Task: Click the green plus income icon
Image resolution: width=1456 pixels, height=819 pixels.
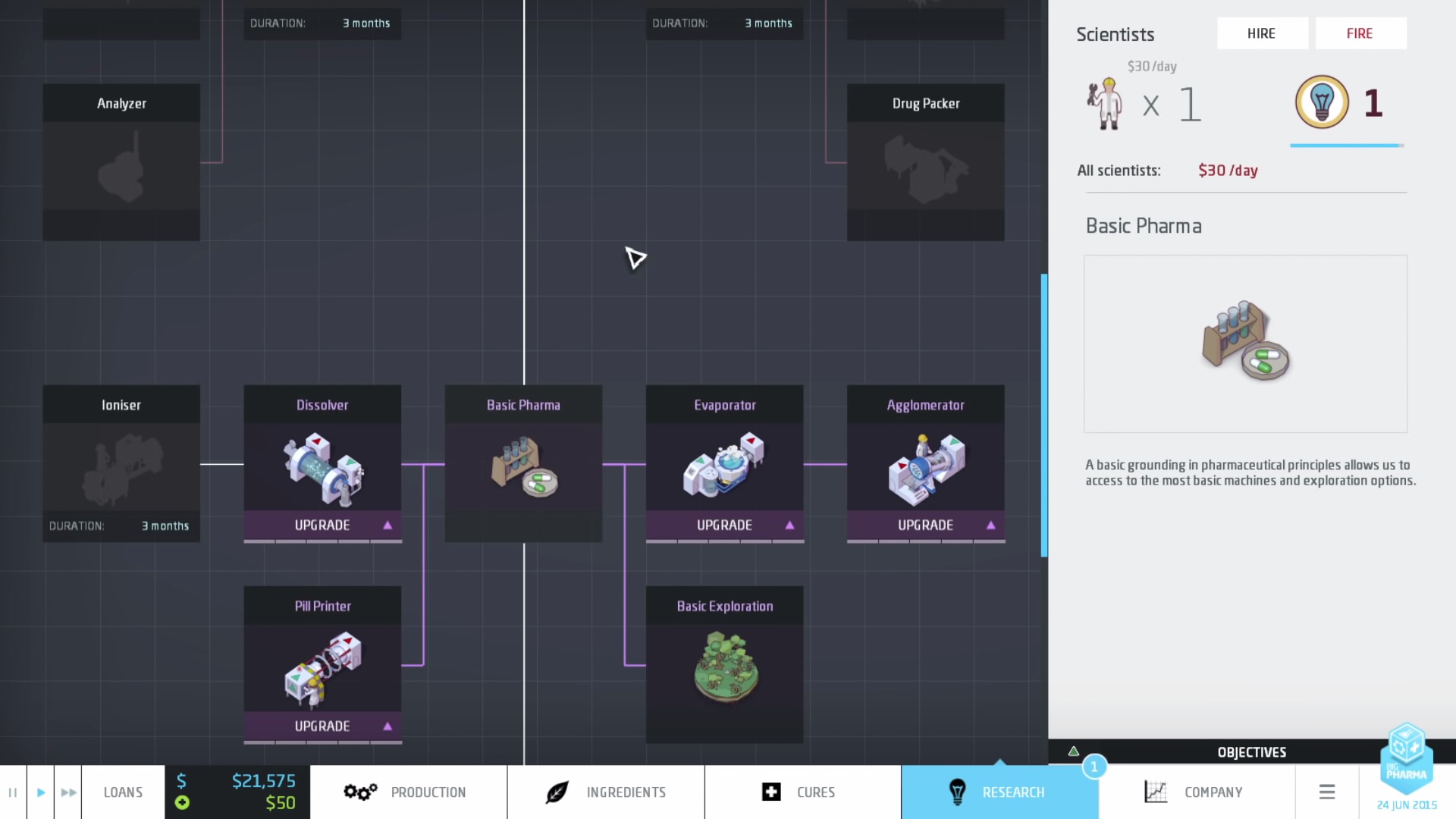Action: click(x=182, y=802)
